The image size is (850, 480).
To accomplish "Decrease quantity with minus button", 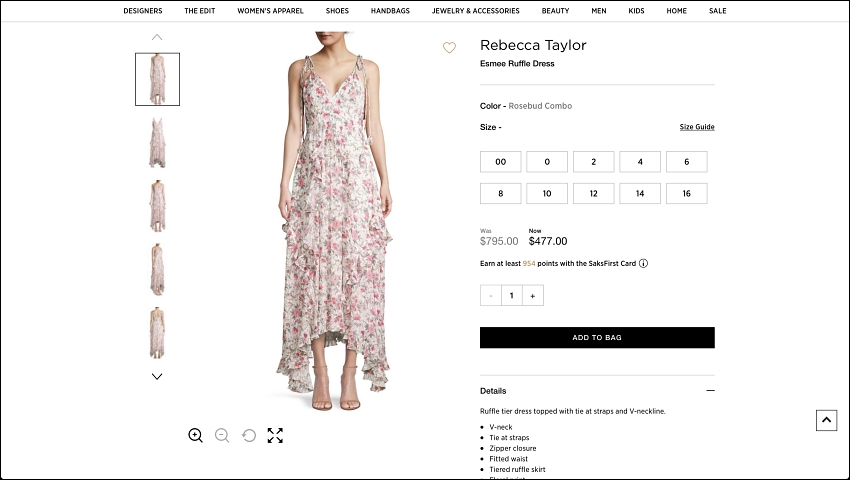I will [x=491, y=296].
